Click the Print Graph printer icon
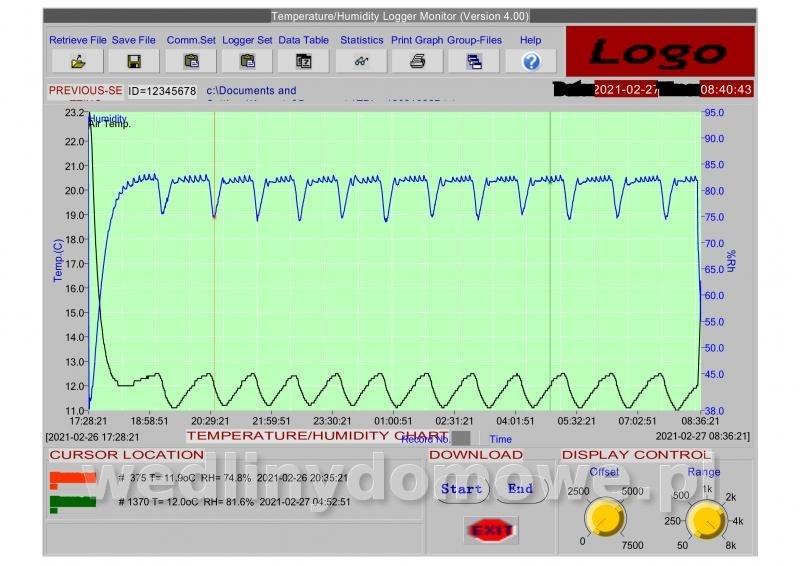 pyautogui.click(x=417, y=62)
